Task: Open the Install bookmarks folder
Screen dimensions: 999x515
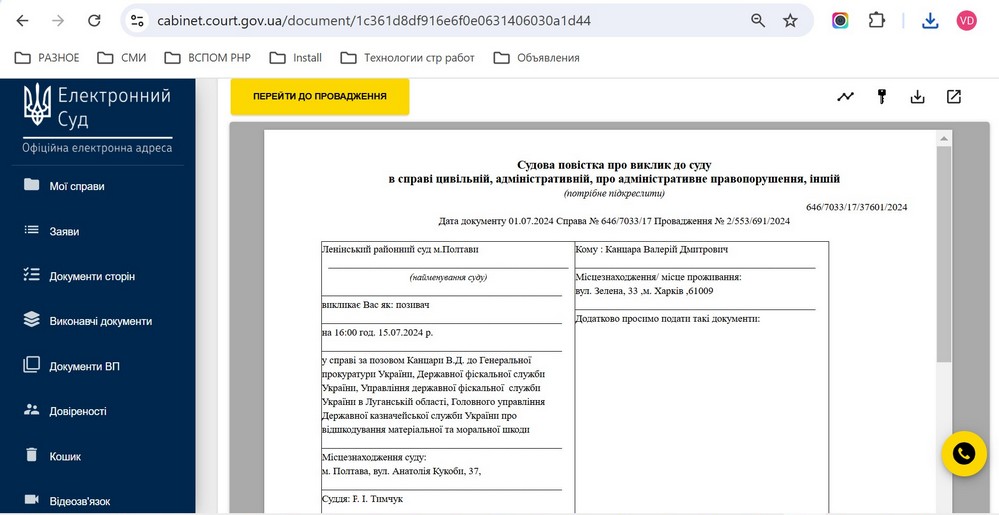Action: pyautogui.click(x=296, y=58)
